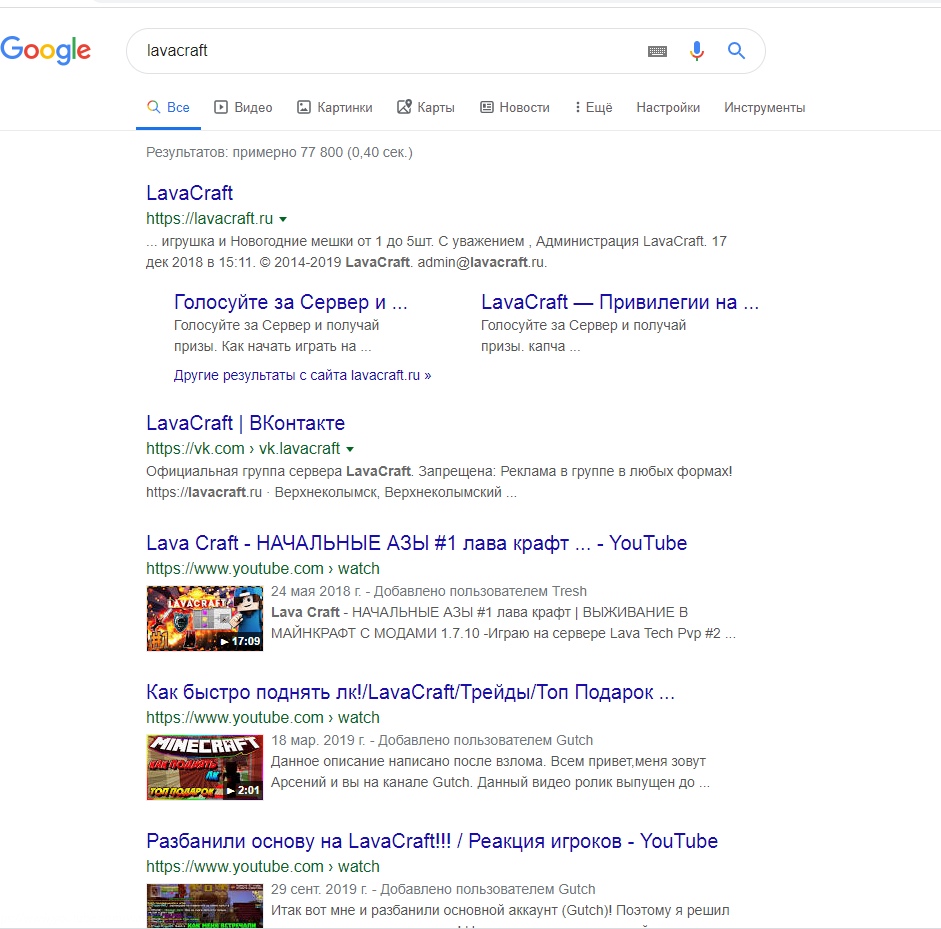This screenshot has height=929, width=941.
Task: Click the Google logo
Action: click(46, 50)
